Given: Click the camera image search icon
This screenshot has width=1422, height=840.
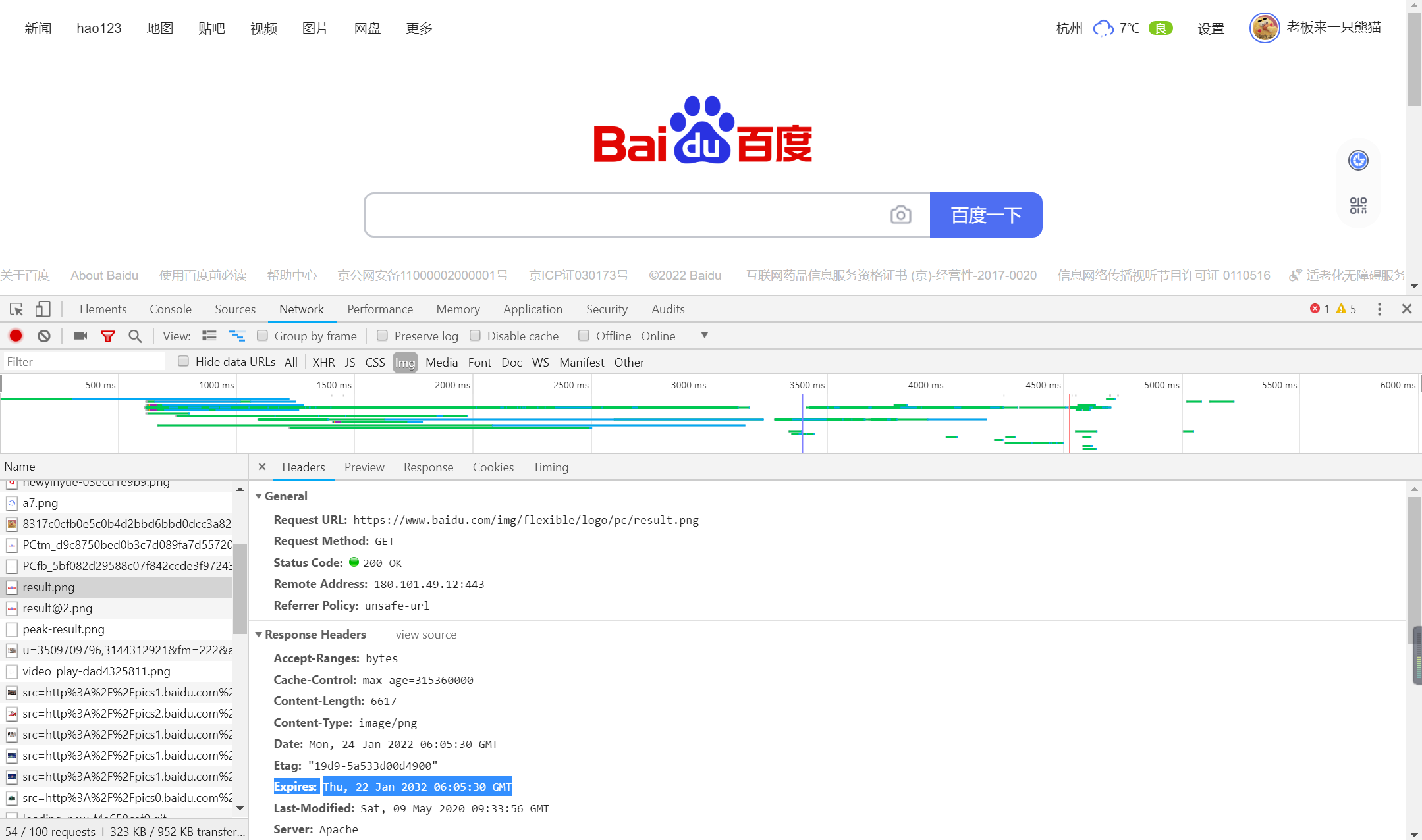Looking at the screenshot, I should click(x=900, y=215).
